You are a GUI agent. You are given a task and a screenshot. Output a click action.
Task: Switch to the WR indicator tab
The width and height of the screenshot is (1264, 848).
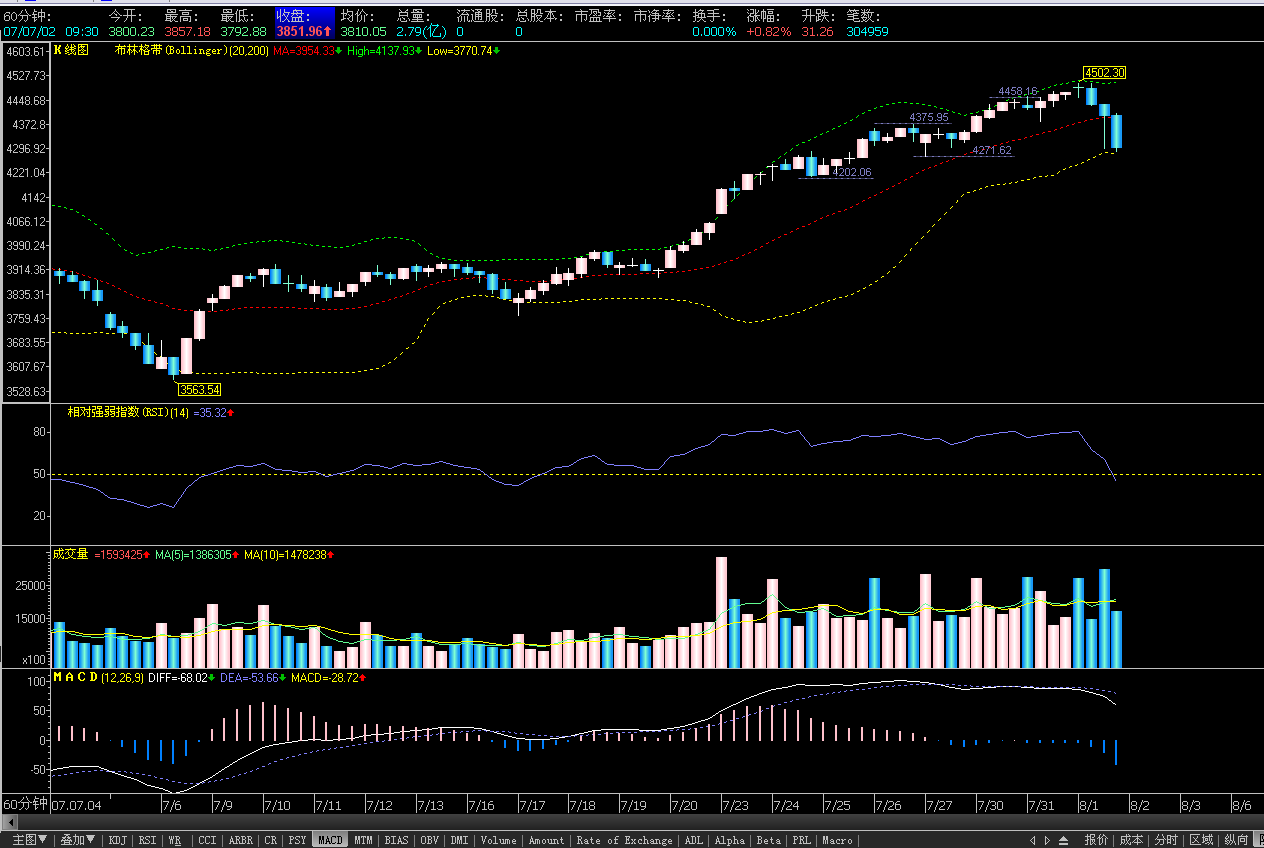click(175, 841)
